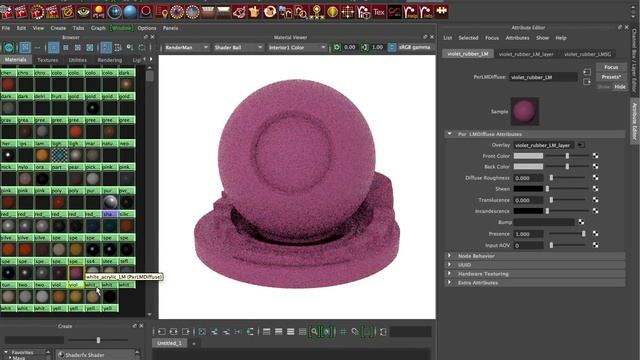Toggle the exposure icon in Material Viewer
This screenshot has height=360, width=640.
coord(337,47)
